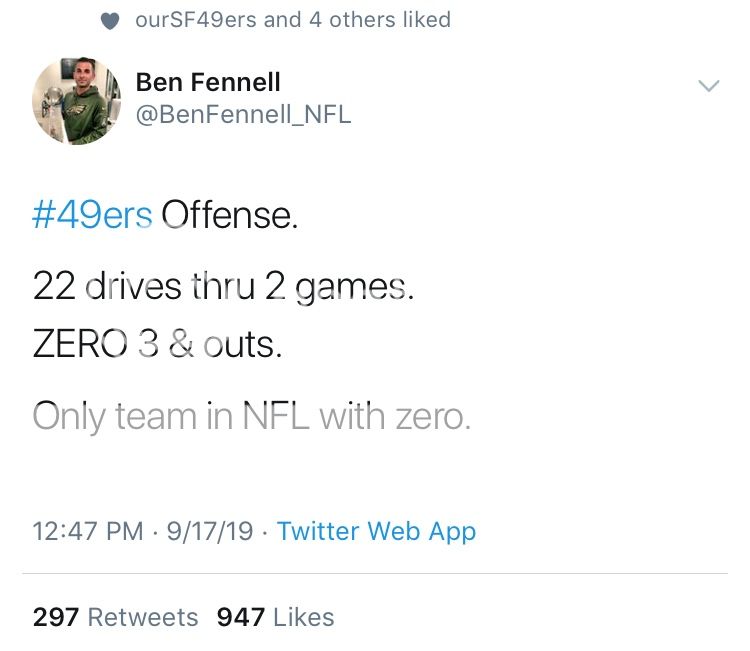Click the bold 947 like count number

point(240,617)
